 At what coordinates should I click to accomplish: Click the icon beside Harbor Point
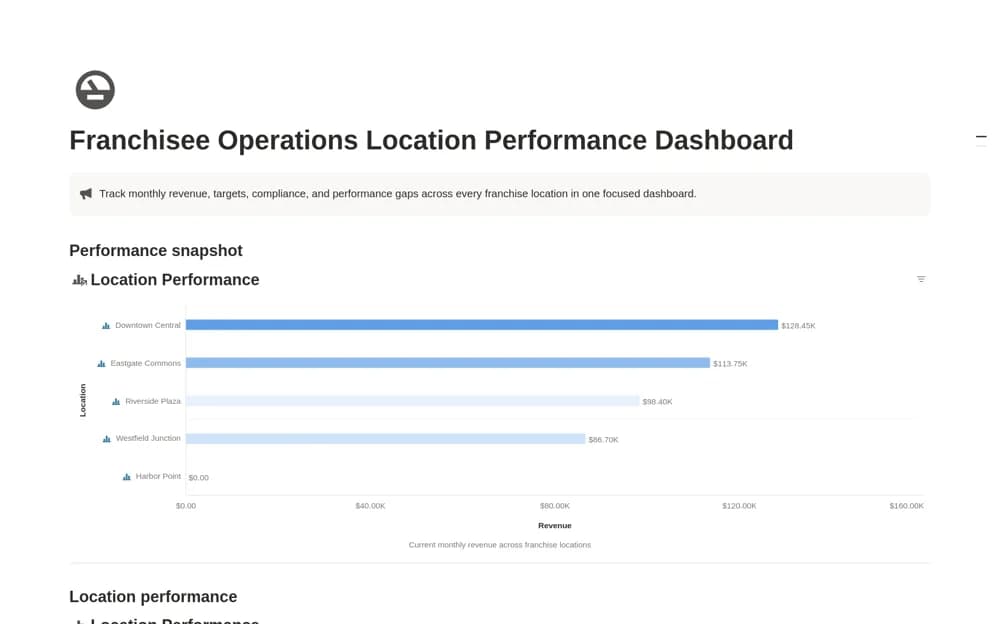point(126,477)
